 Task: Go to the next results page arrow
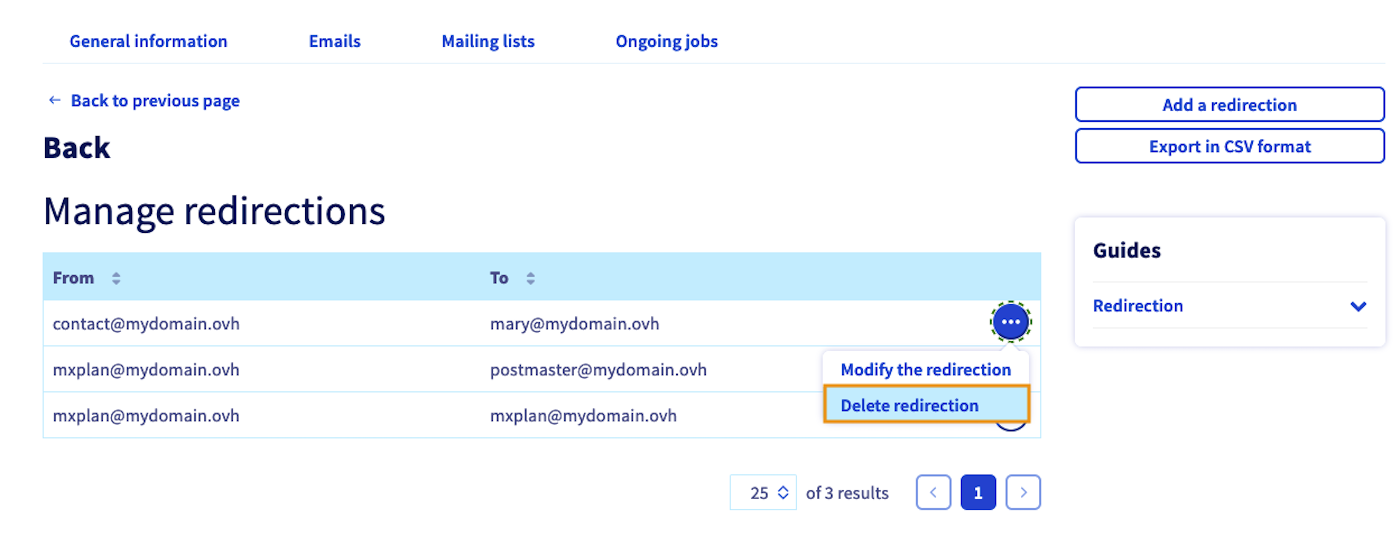pos(1023,492)
